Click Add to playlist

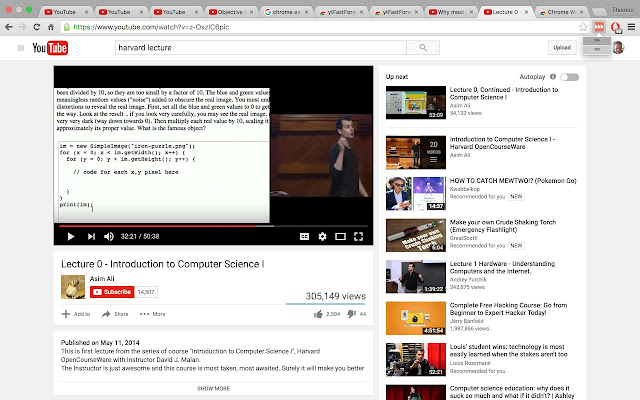click(76, 314)
